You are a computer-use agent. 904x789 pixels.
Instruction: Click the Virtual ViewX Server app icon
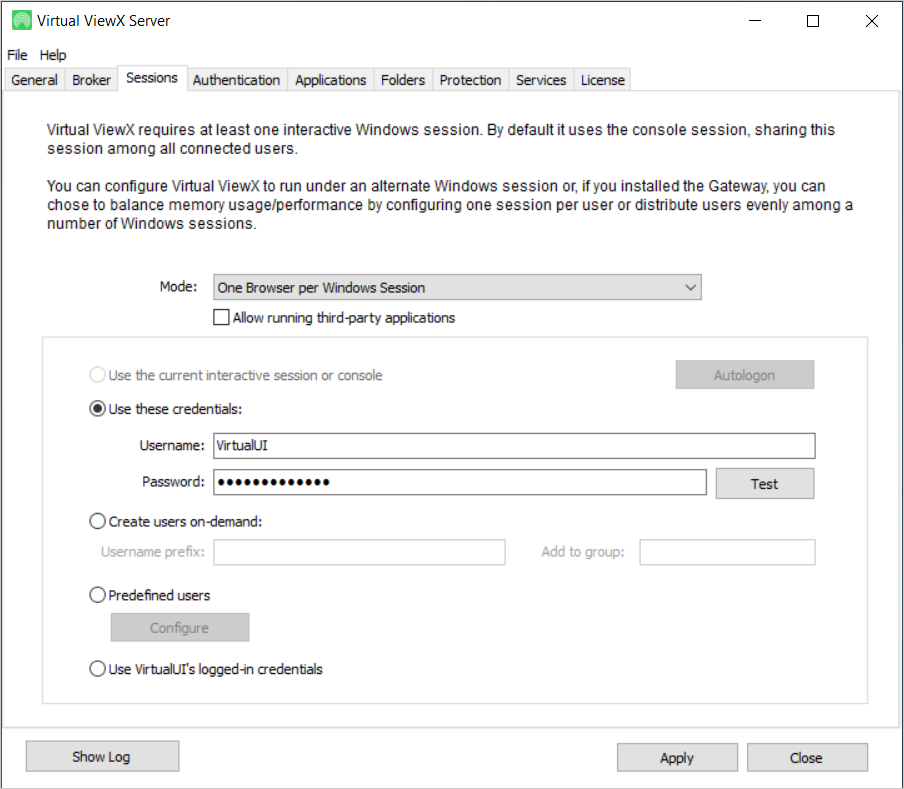(x=21, y=20)
